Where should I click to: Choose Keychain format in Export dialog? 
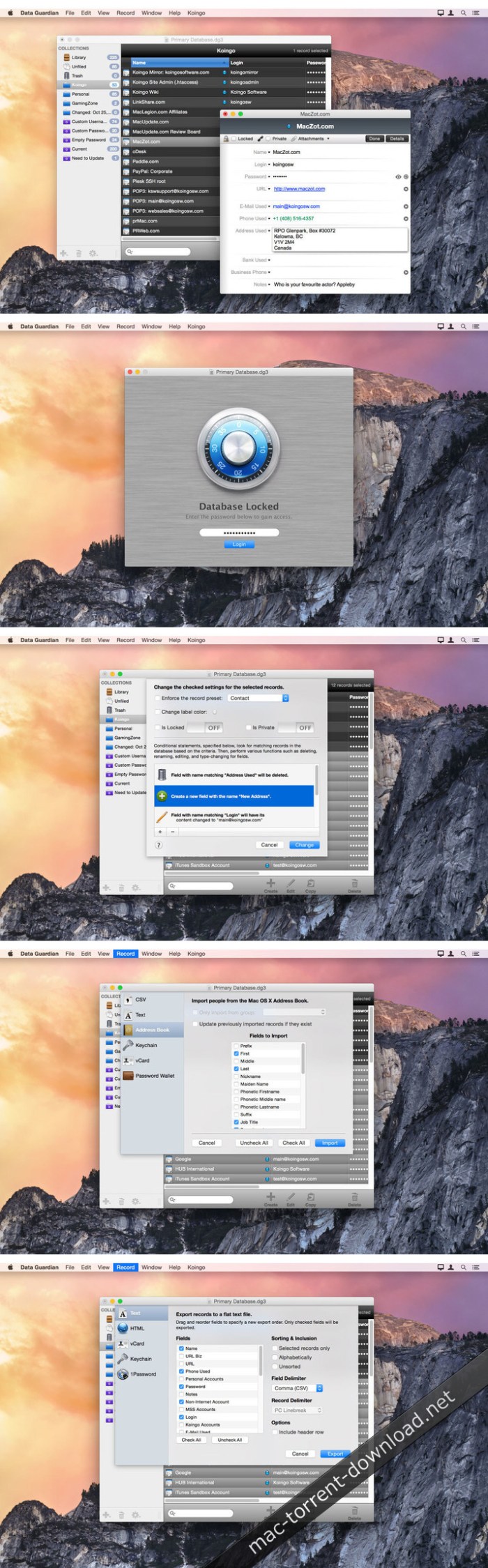[142, 1359]
